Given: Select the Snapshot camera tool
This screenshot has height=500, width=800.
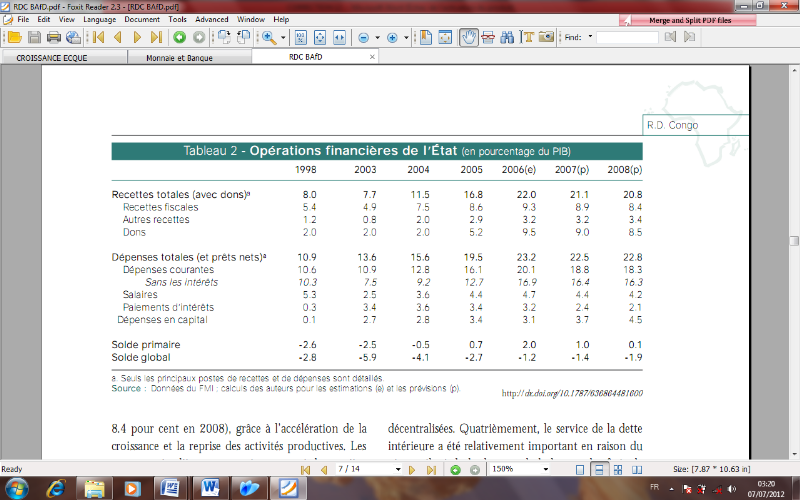Looking at the screenshot, I should pos(546,37).
